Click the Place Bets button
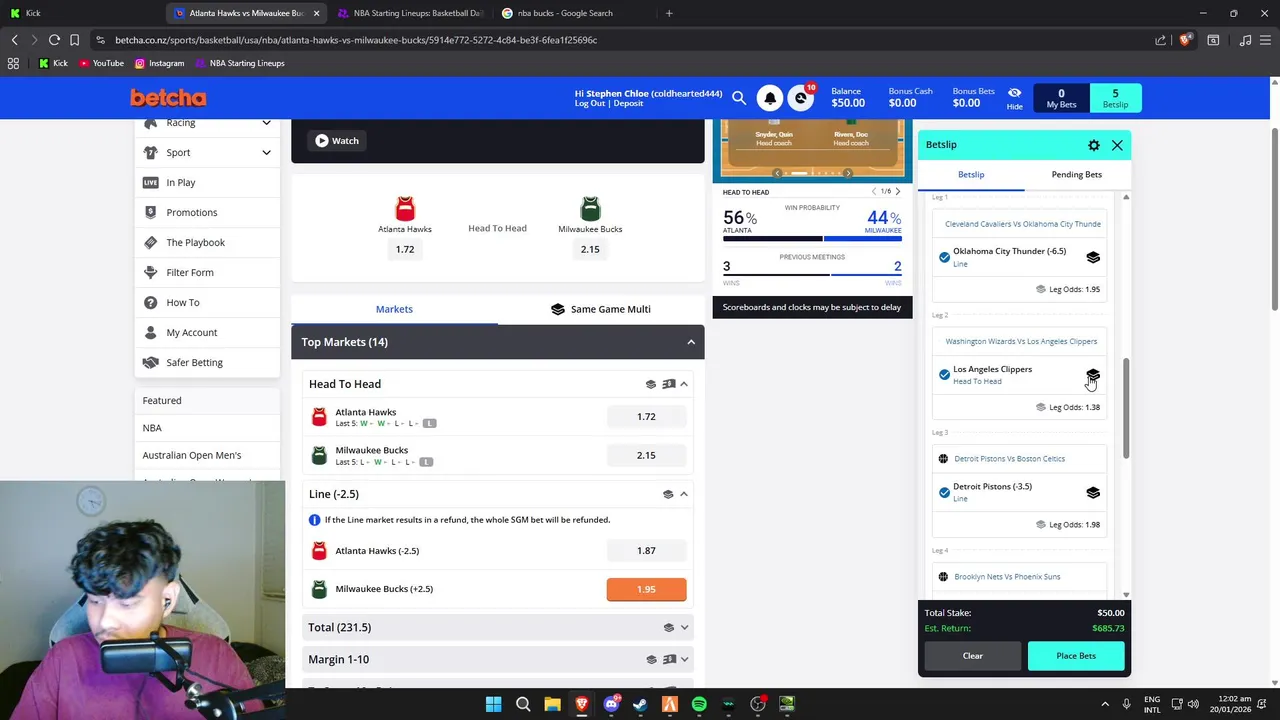The image size is (1280, 720). pyautogui.click(x=1076, y=656)
